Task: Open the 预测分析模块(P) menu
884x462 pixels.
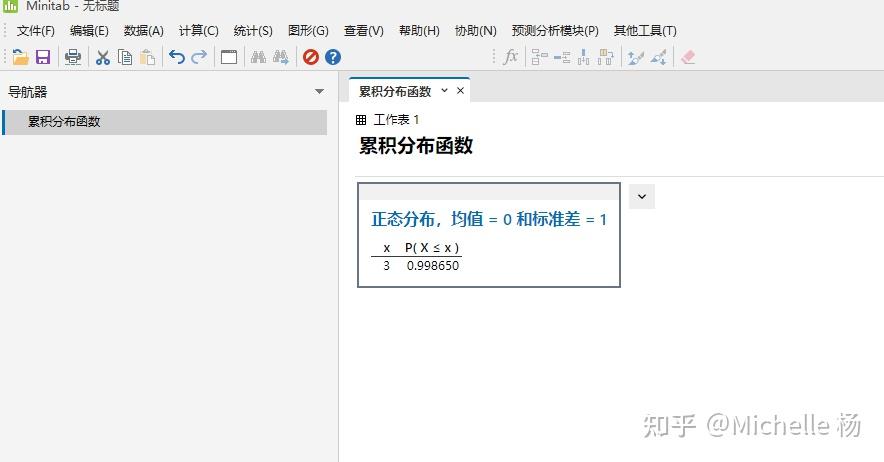Action: click(x=555, y=30)
